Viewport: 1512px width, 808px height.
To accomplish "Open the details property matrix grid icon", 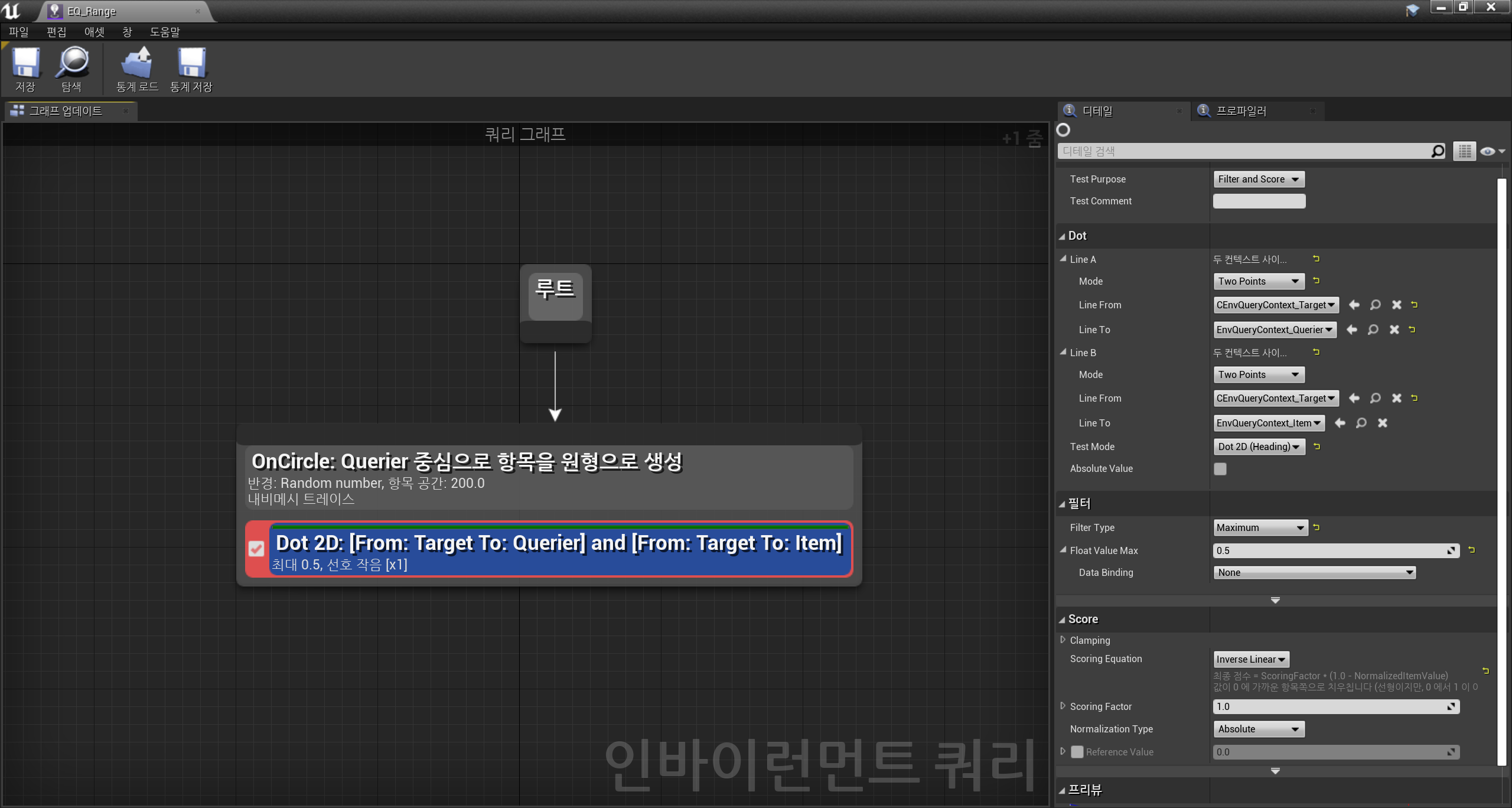I will [x=1465, y=151].
